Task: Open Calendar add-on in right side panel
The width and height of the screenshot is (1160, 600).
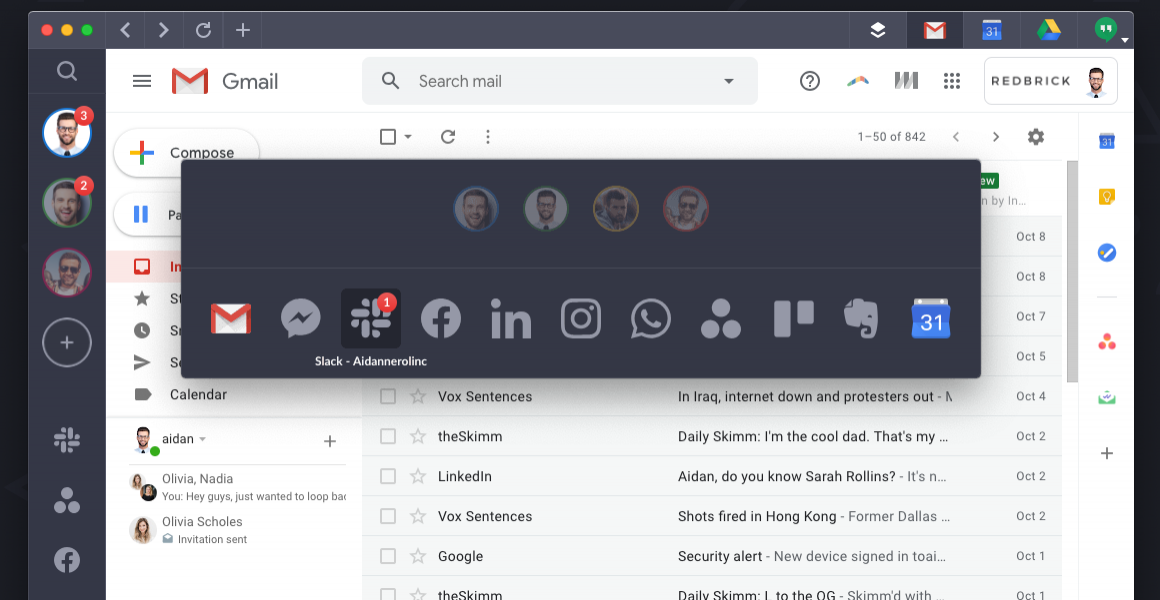Action: click(x=1107, y=141)
